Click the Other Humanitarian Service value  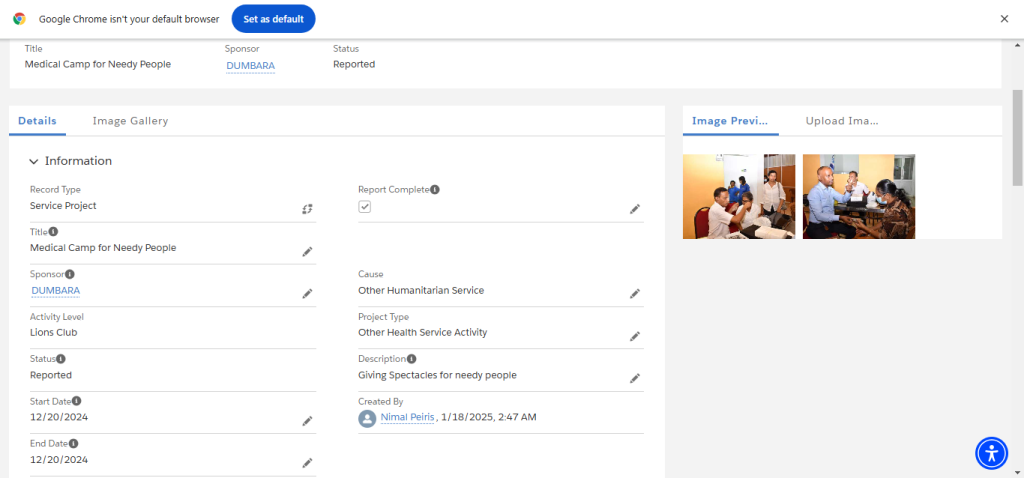tap(421, 291)
